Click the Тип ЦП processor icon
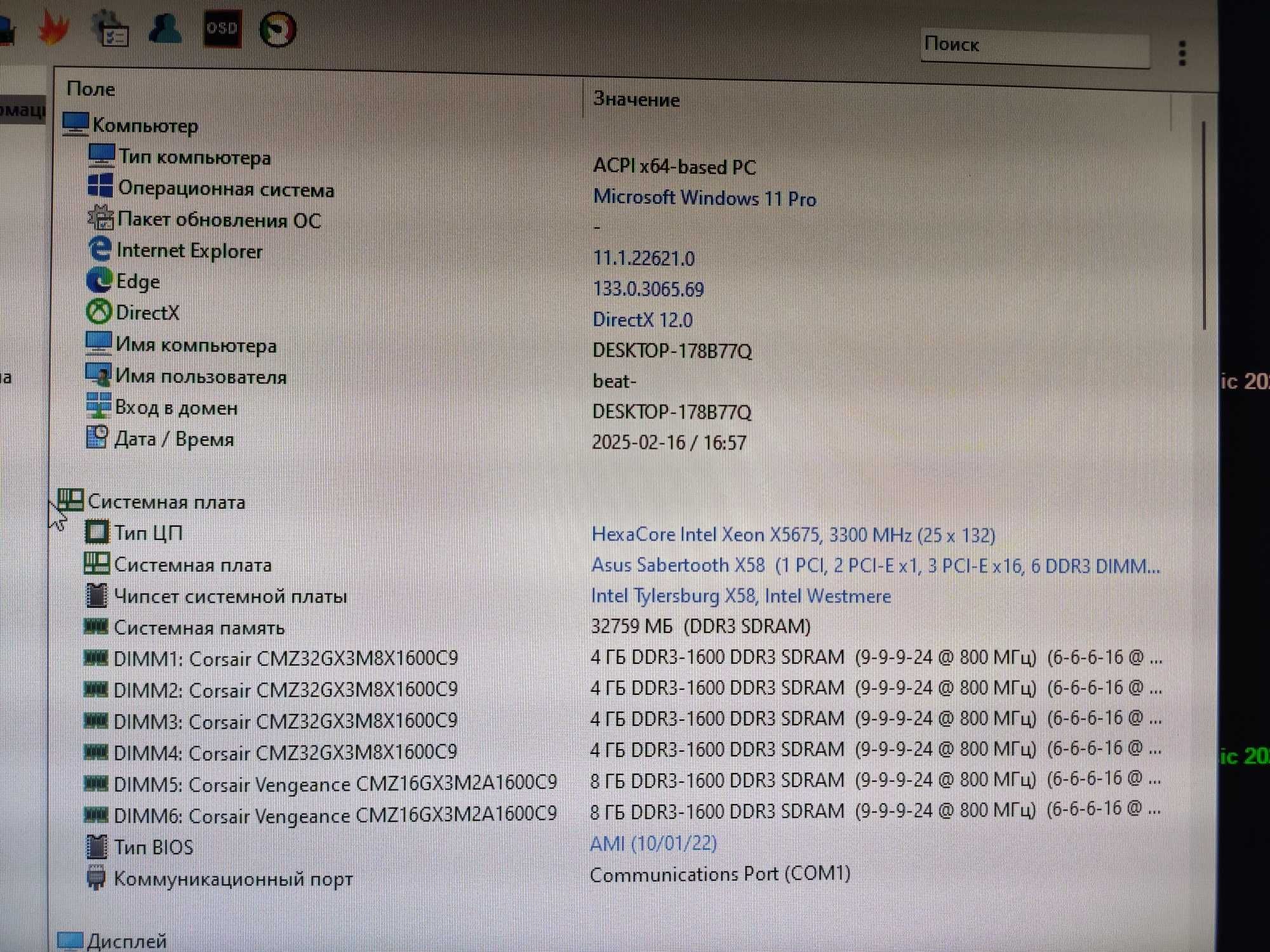 coord(97,532)
